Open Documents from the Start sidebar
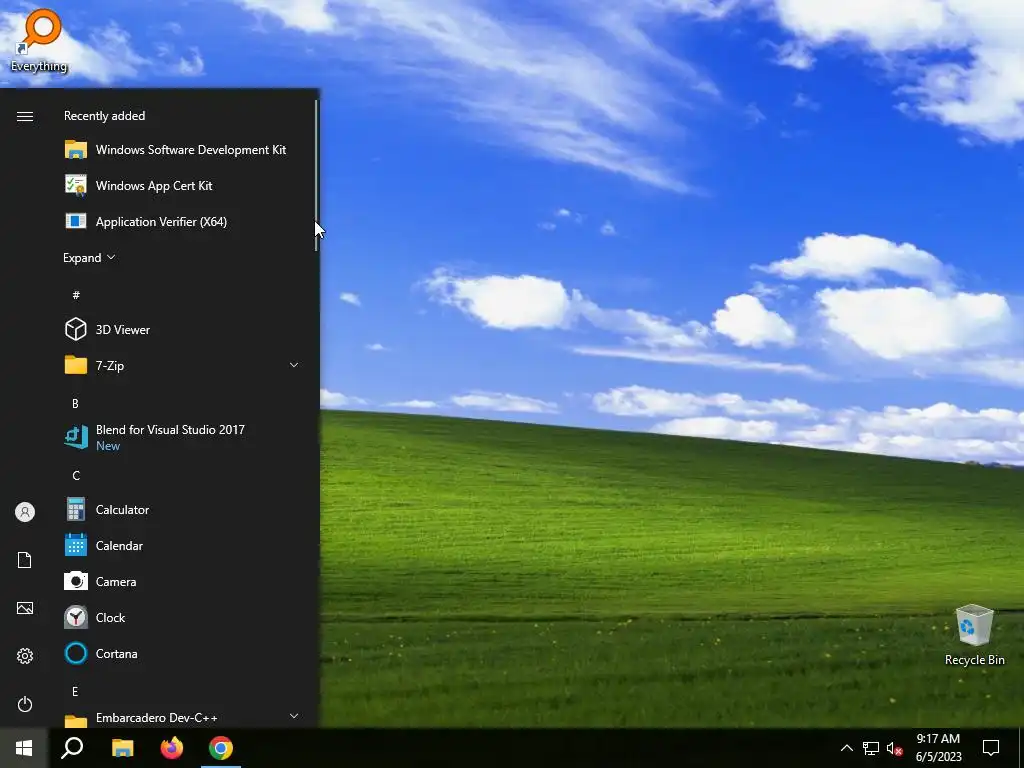This screenshot has width=1024, height=768. click(x=25, y=560)
